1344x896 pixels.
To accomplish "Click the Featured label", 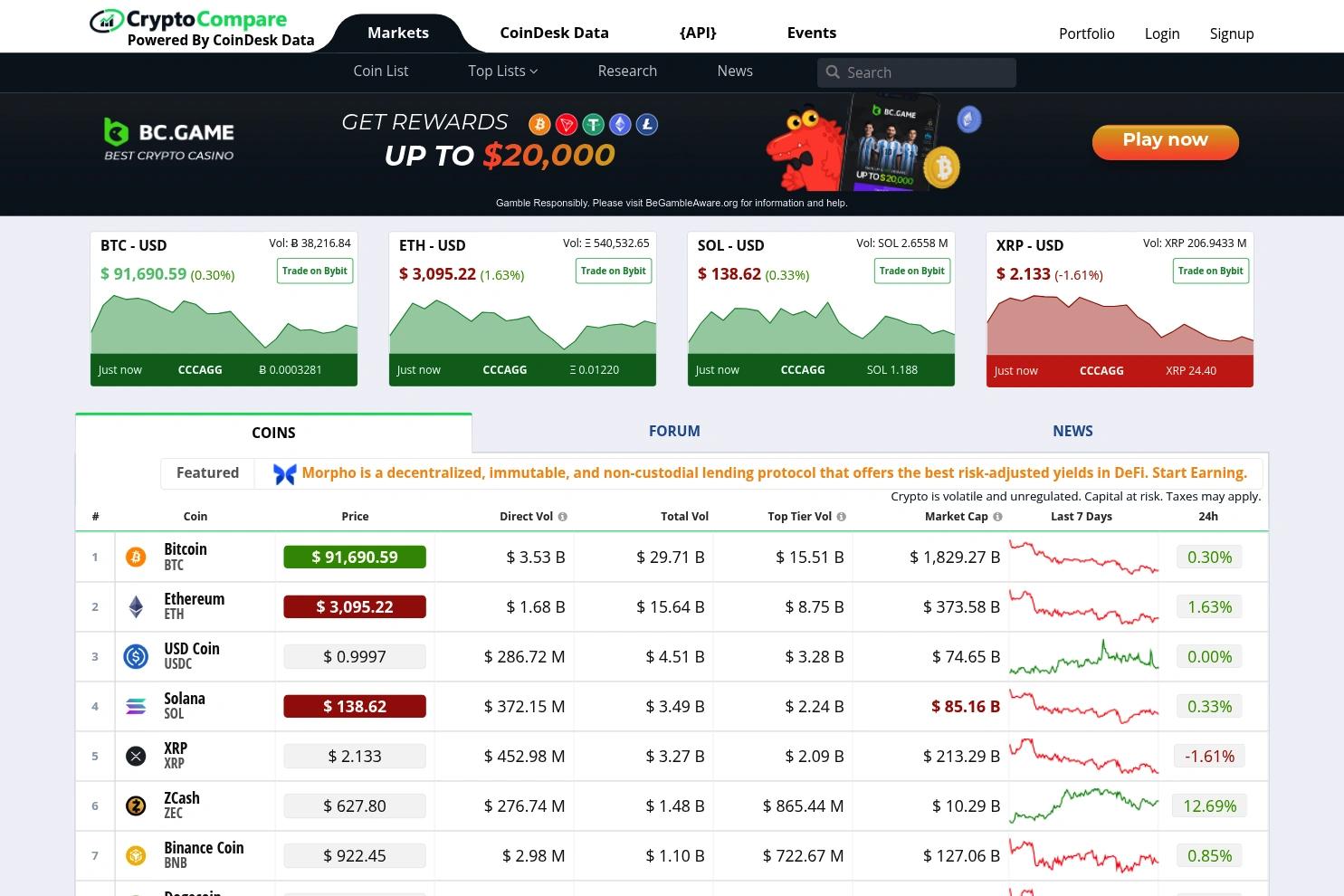I will tap(207, 473).
